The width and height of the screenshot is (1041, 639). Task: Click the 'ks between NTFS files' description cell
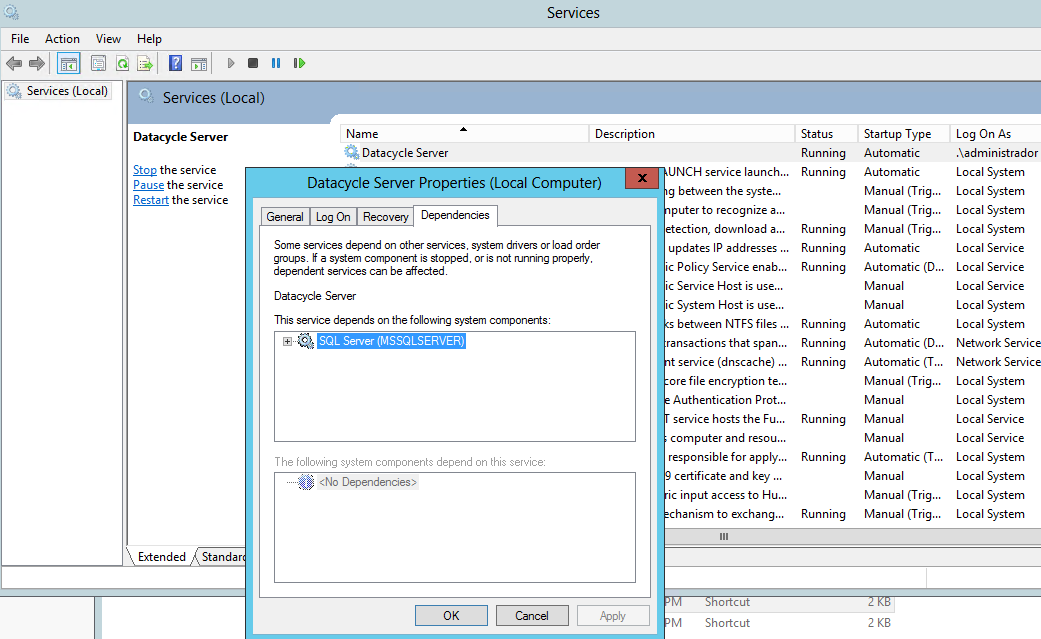tap(726, 324)
